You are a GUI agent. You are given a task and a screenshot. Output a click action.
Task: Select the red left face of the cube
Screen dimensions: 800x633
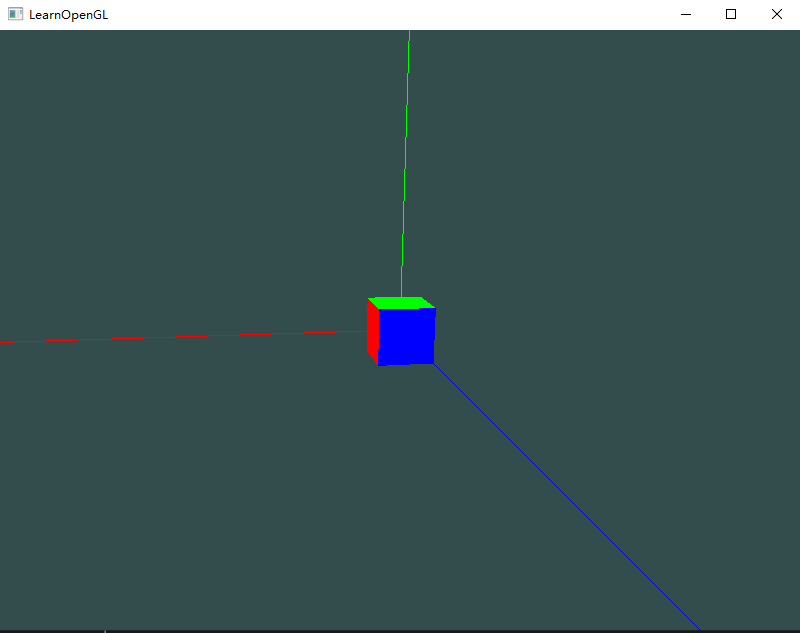click(374, 333)
